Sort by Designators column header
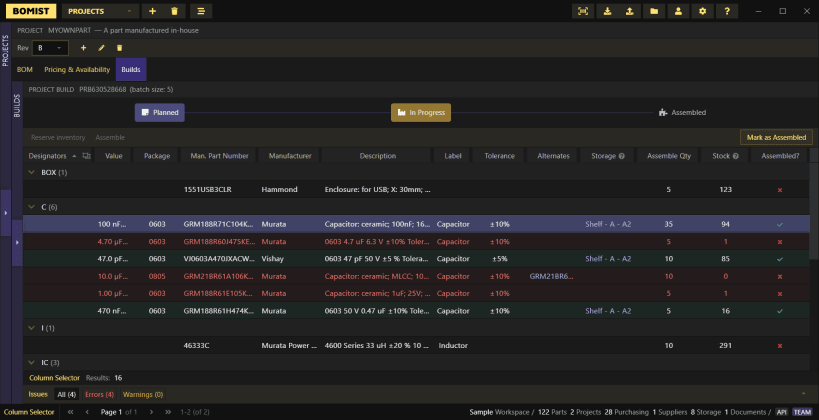Image resolution: width=819 pixels, height=420 pixels. 48,156
